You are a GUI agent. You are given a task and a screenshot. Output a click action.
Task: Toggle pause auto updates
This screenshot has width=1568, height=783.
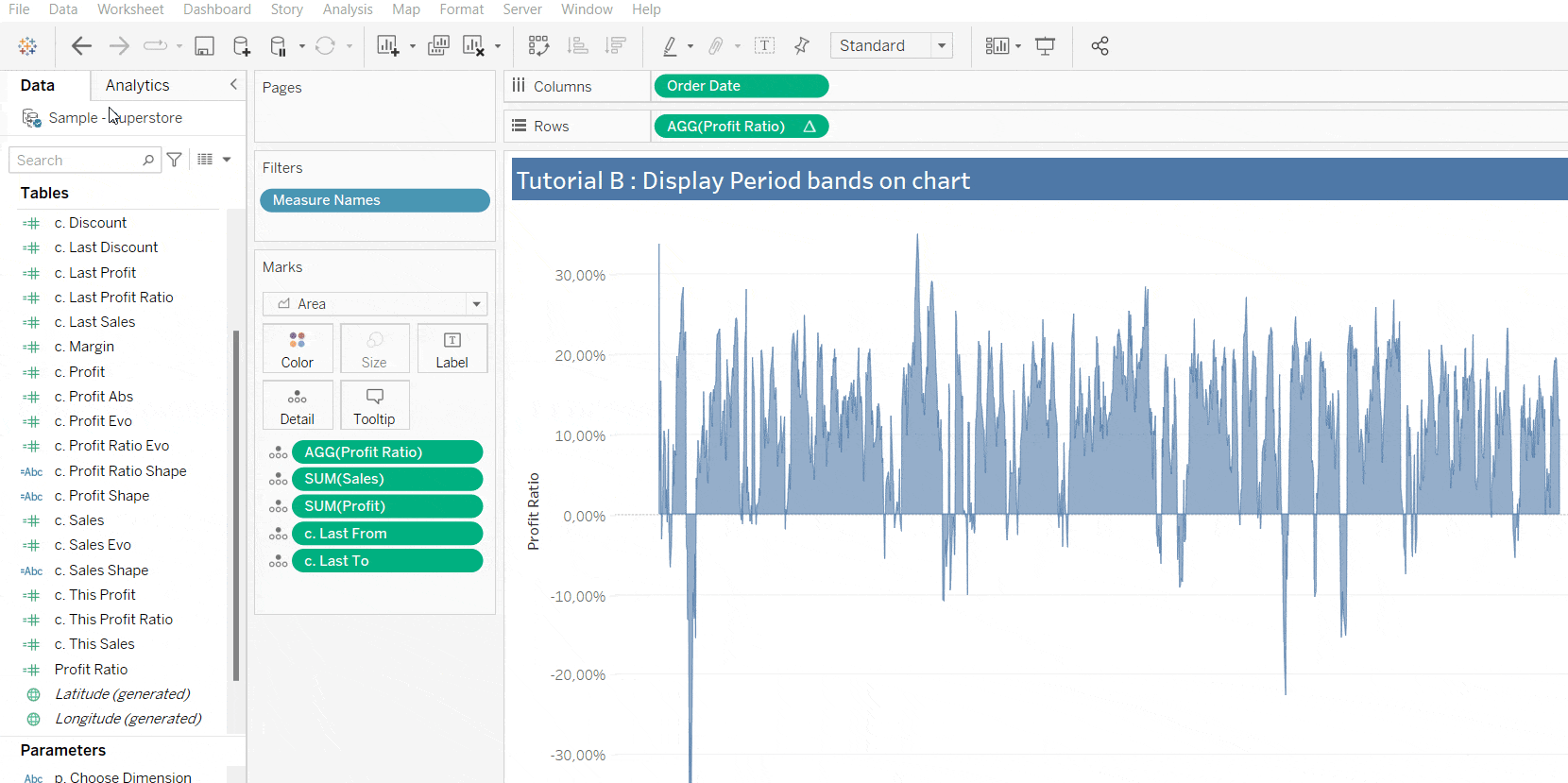pyautogui.click(x=279, y=46)
